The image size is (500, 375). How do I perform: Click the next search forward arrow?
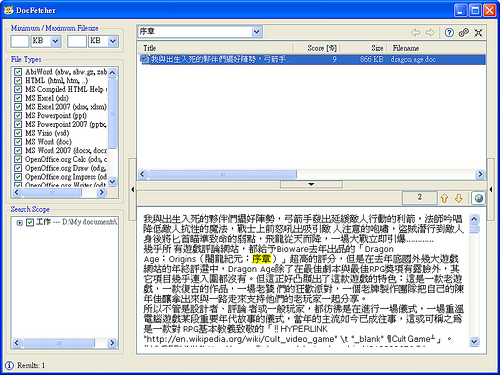pos(430,32)
